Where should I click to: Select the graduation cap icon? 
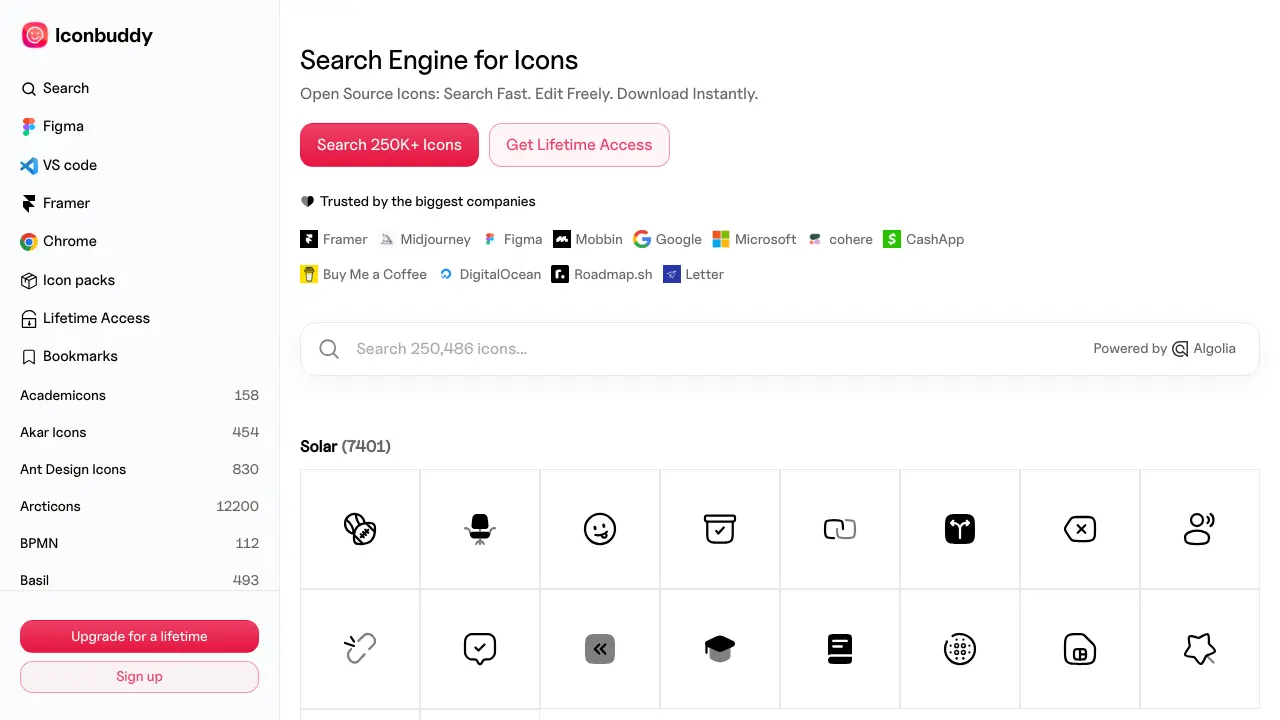click(720, 649)
